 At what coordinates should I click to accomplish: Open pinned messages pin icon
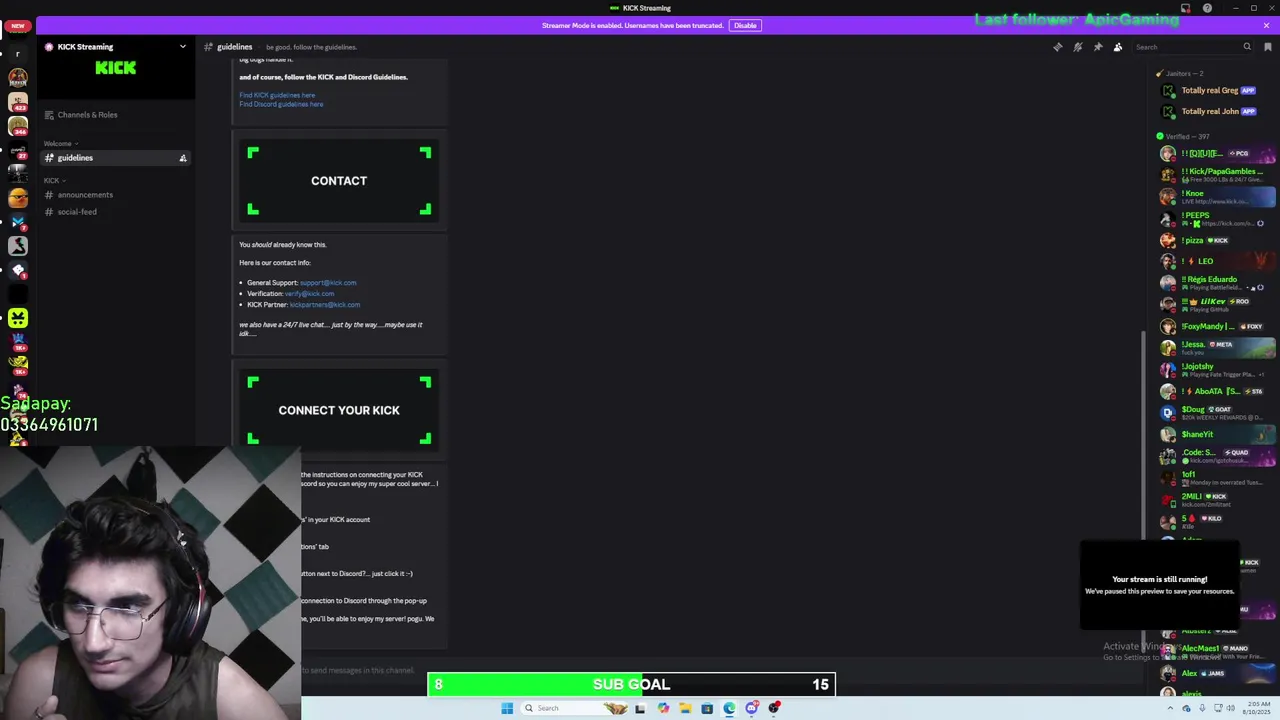pyautogui.click(x=1098, y=47)
